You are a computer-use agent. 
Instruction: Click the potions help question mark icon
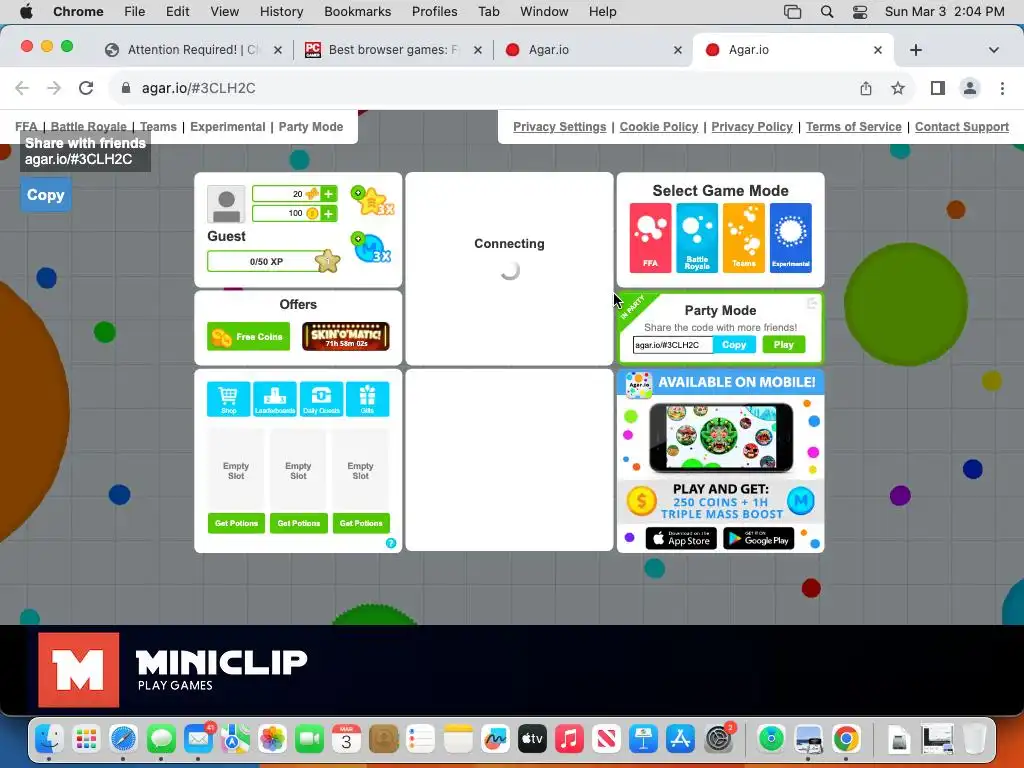[x=391, y=543]
